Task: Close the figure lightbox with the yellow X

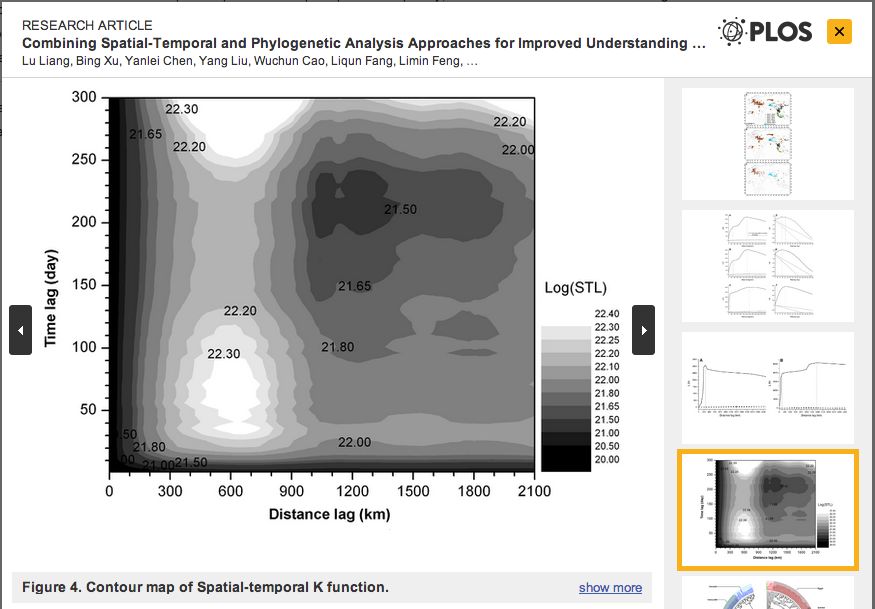Action: [x=839, y=32]
